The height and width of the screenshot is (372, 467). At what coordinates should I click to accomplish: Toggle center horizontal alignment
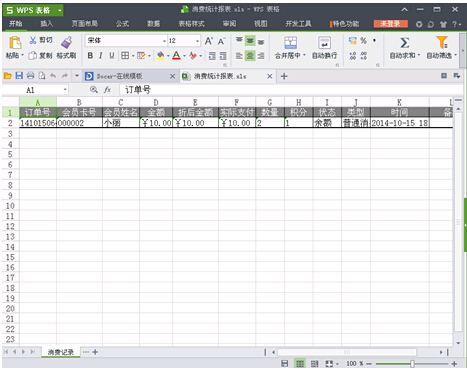pyautogui.click(x=250, y=56)
